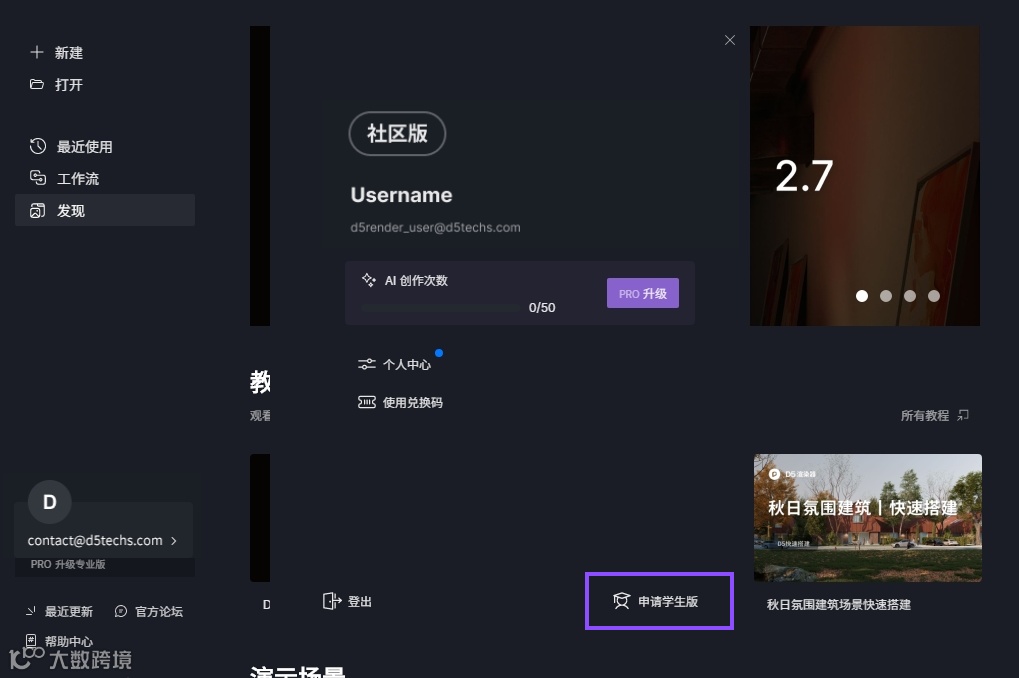Select the 发现 discover menu item
Image resolution: width=1019 pixels, height=678 pixels.
pos(105,210)
